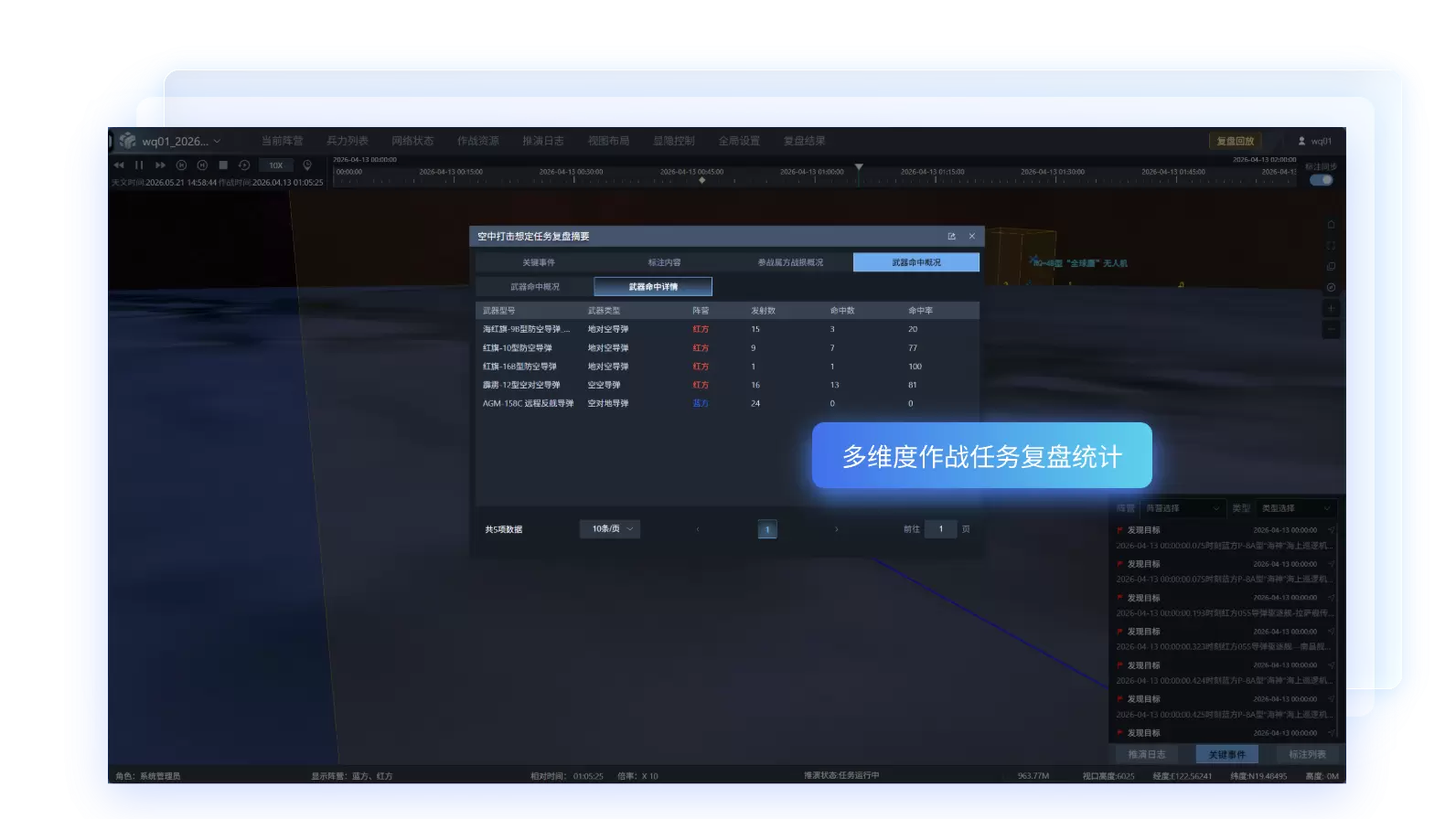
Task: Click the cube app logo icon
Action: (127, 141)
